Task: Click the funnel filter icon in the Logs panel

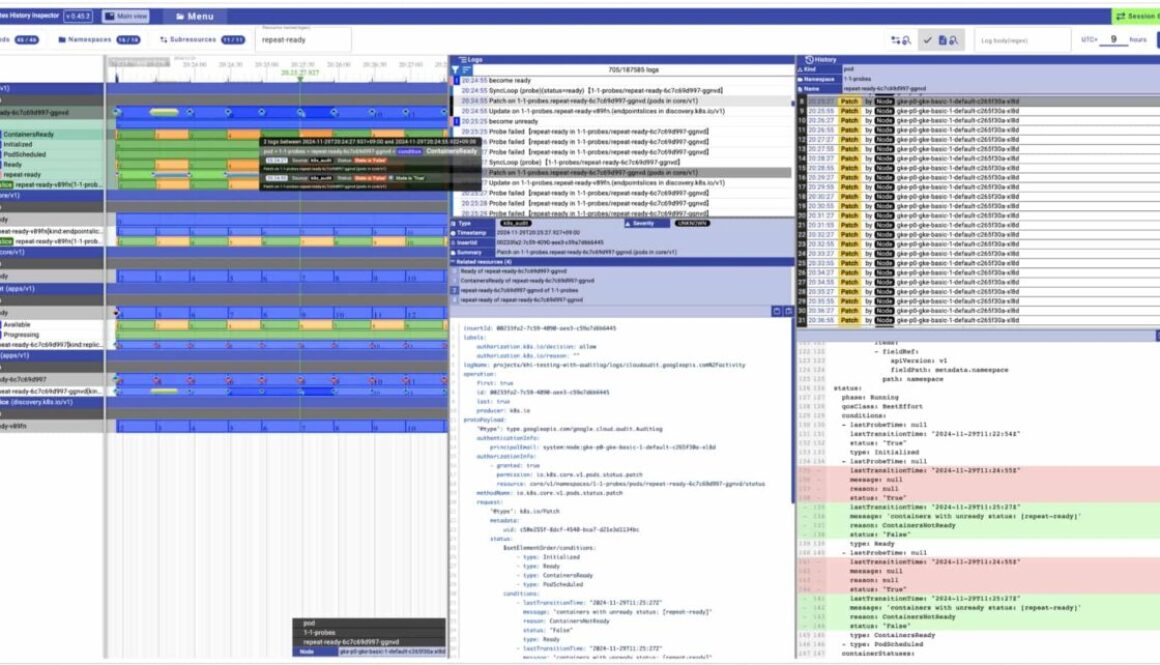Action: [x=455, y=67]
